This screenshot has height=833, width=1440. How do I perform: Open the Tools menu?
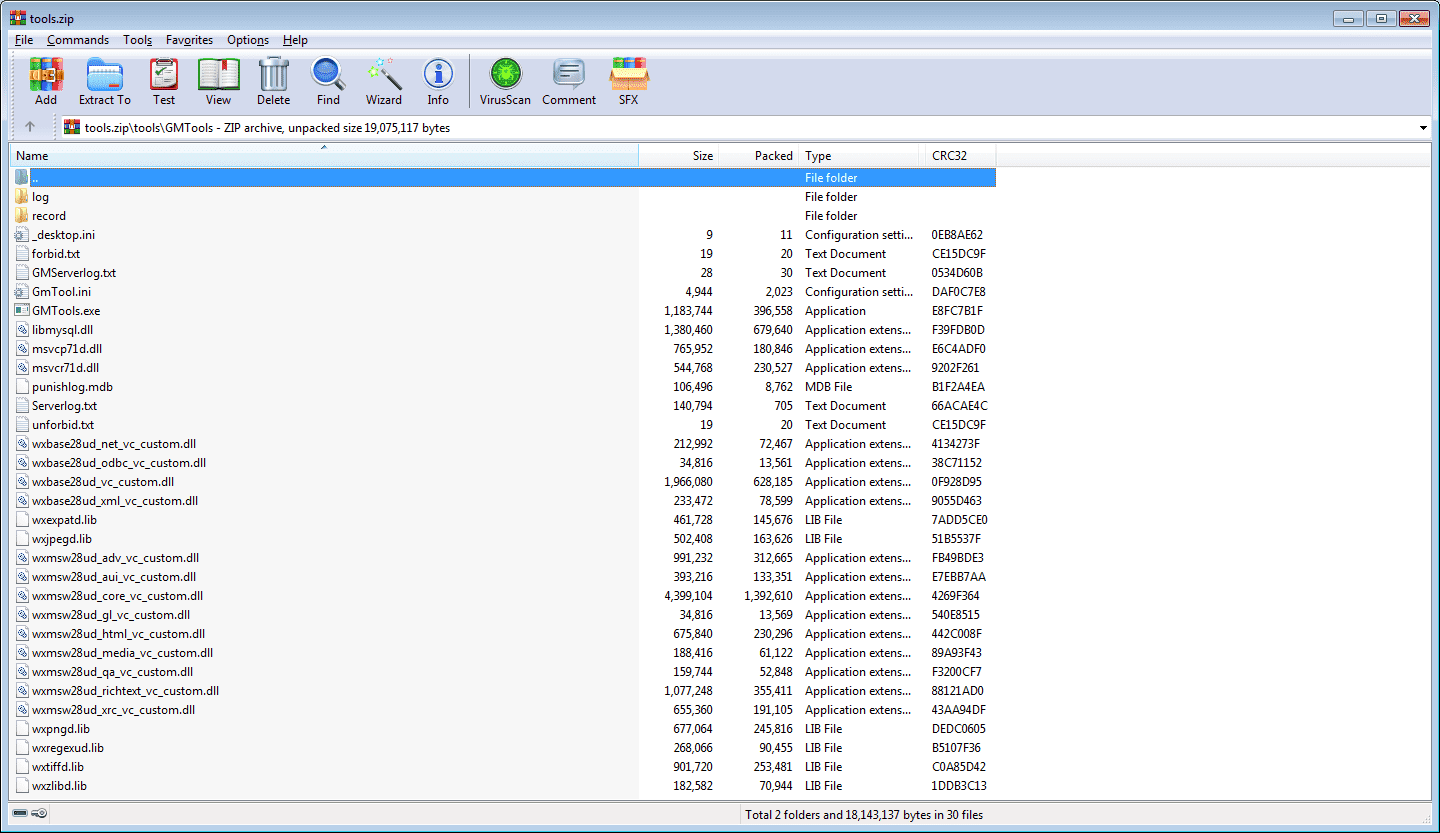[x=138, y=40]
